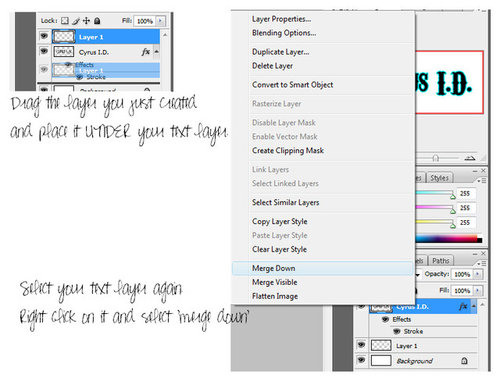The image size is (500, 380).
Task: Click the lock image pixels brush icon
Action: tap(76, 21)
